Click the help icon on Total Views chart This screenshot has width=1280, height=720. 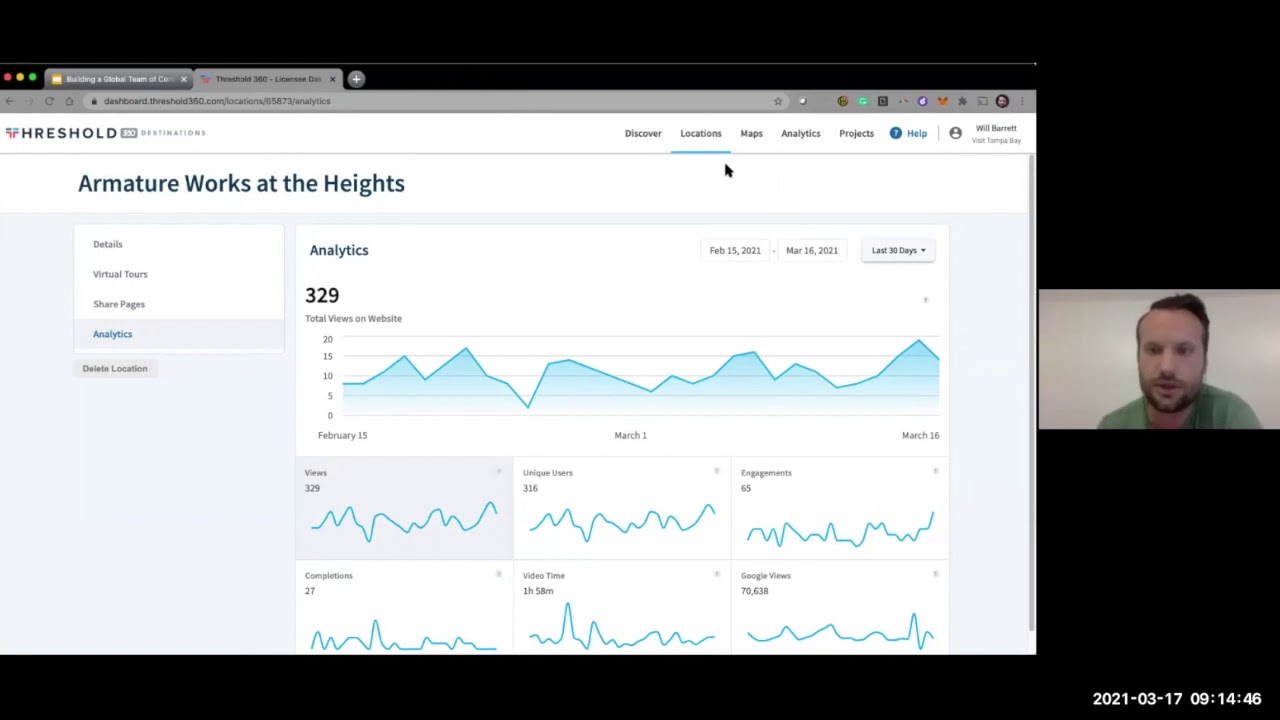coord(925,300)
